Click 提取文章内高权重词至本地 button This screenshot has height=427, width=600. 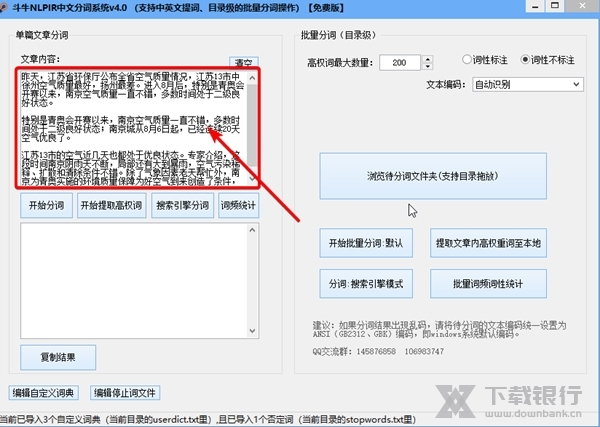click(x=488, y=243)
